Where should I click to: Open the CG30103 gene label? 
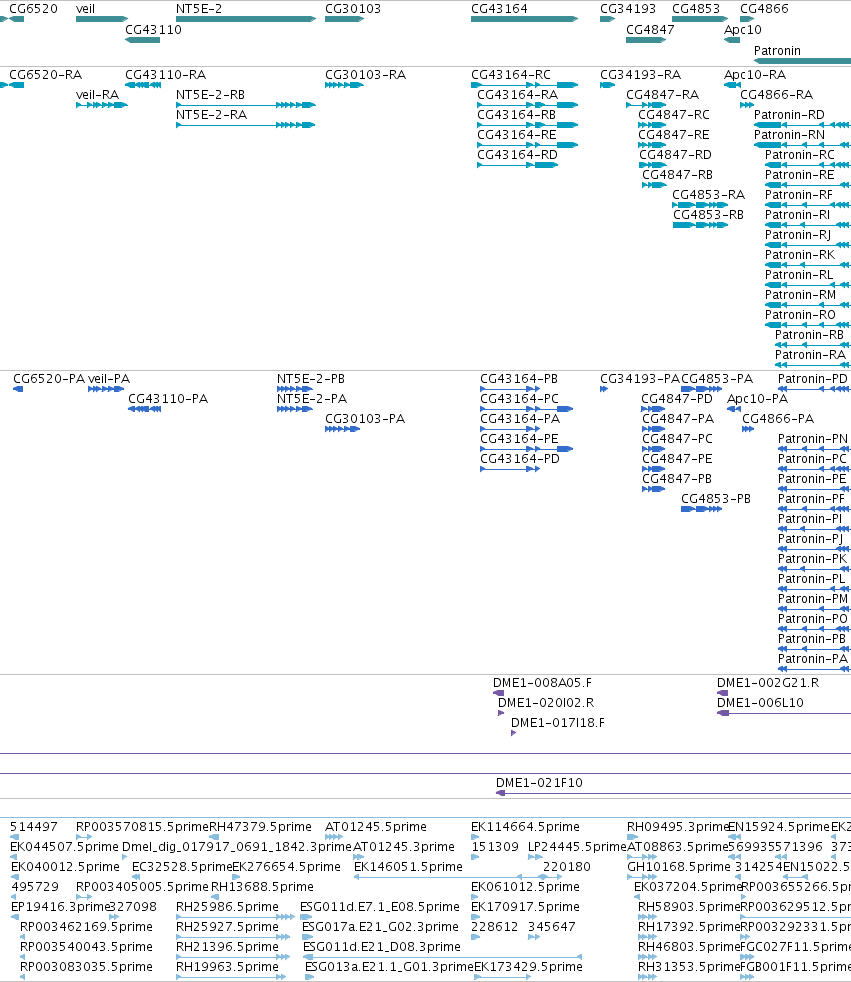pyautogui.click(x=353, y=9)
